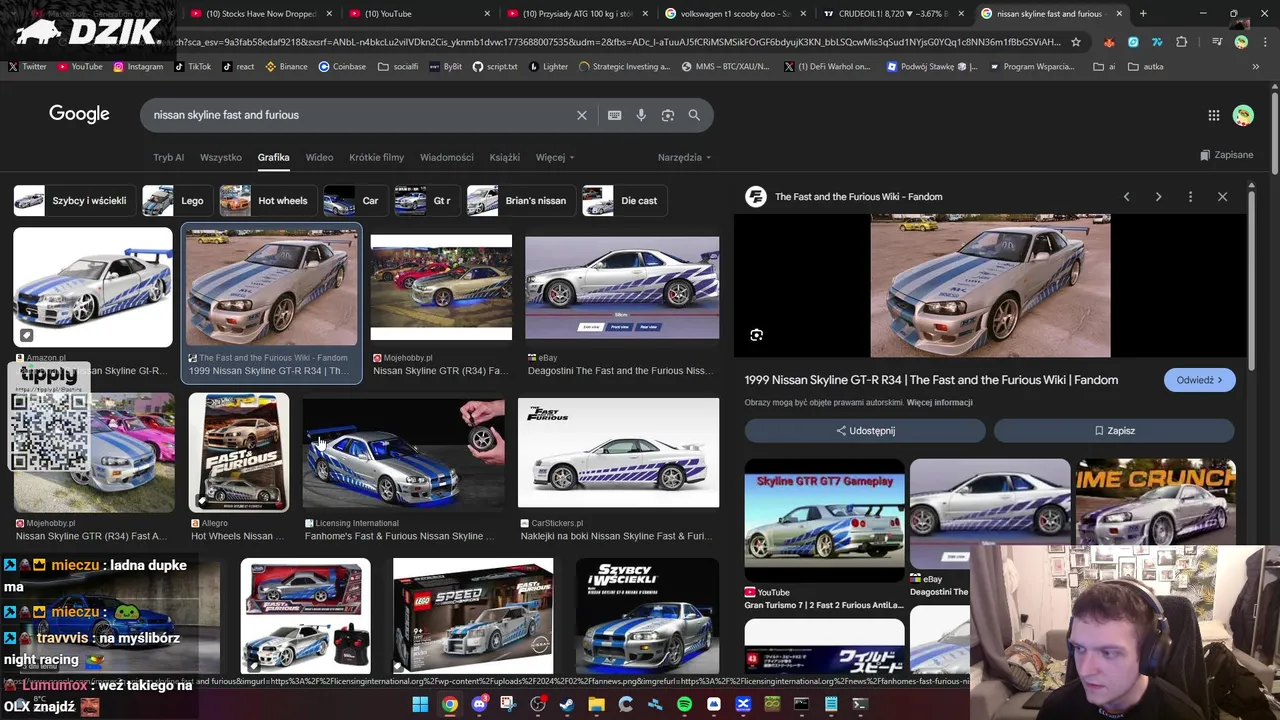Close the image preview panel
1280x720 pixels.
(1222, 197)
